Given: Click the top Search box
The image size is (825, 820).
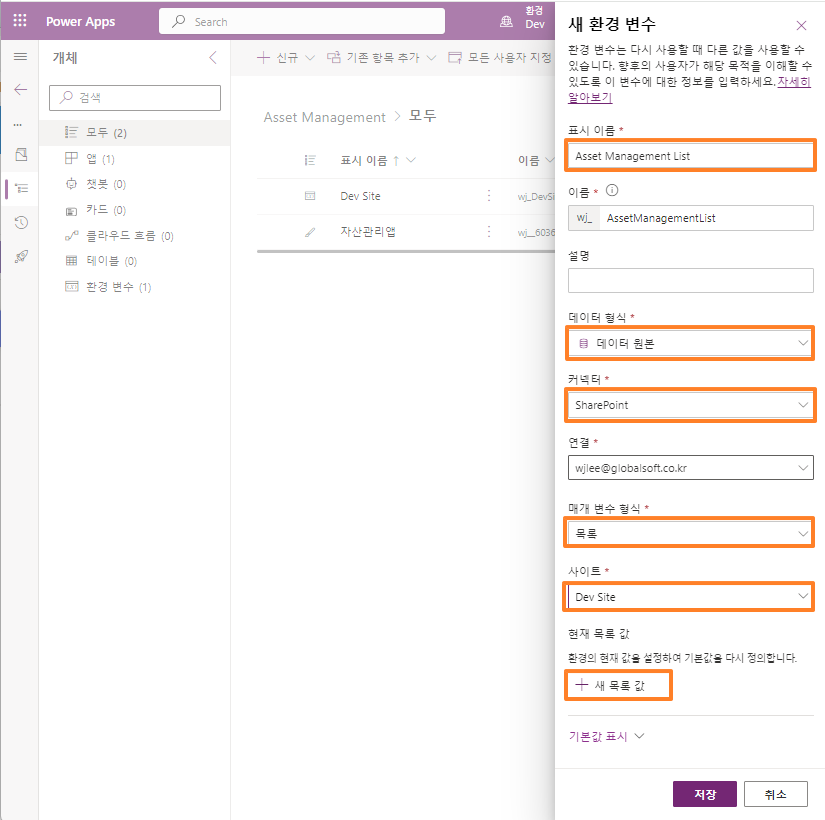Looking at the screenshot, I should pos(302,22).
